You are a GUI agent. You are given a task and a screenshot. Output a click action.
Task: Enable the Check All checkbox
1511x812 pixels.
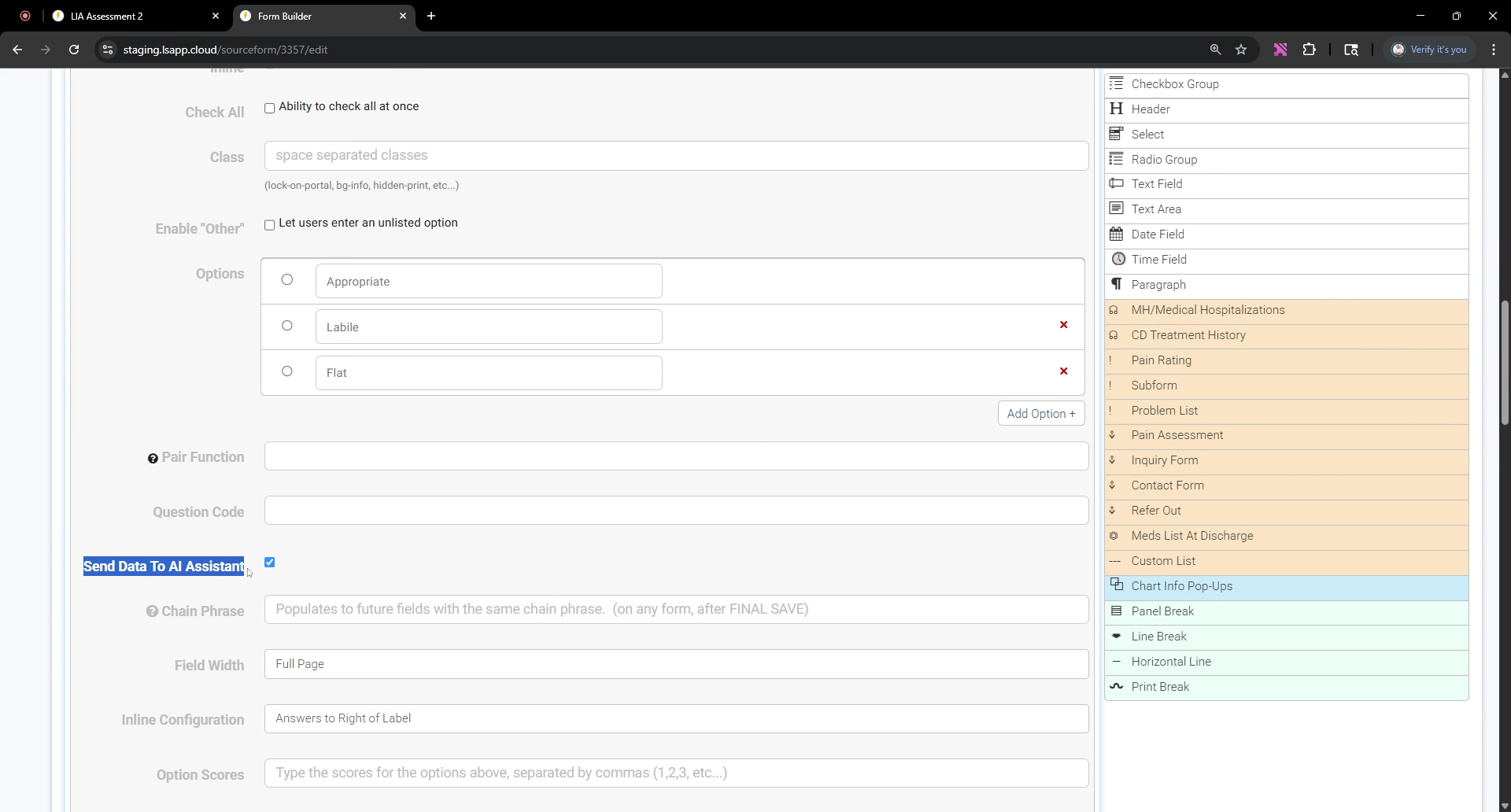tap(270, 108)
